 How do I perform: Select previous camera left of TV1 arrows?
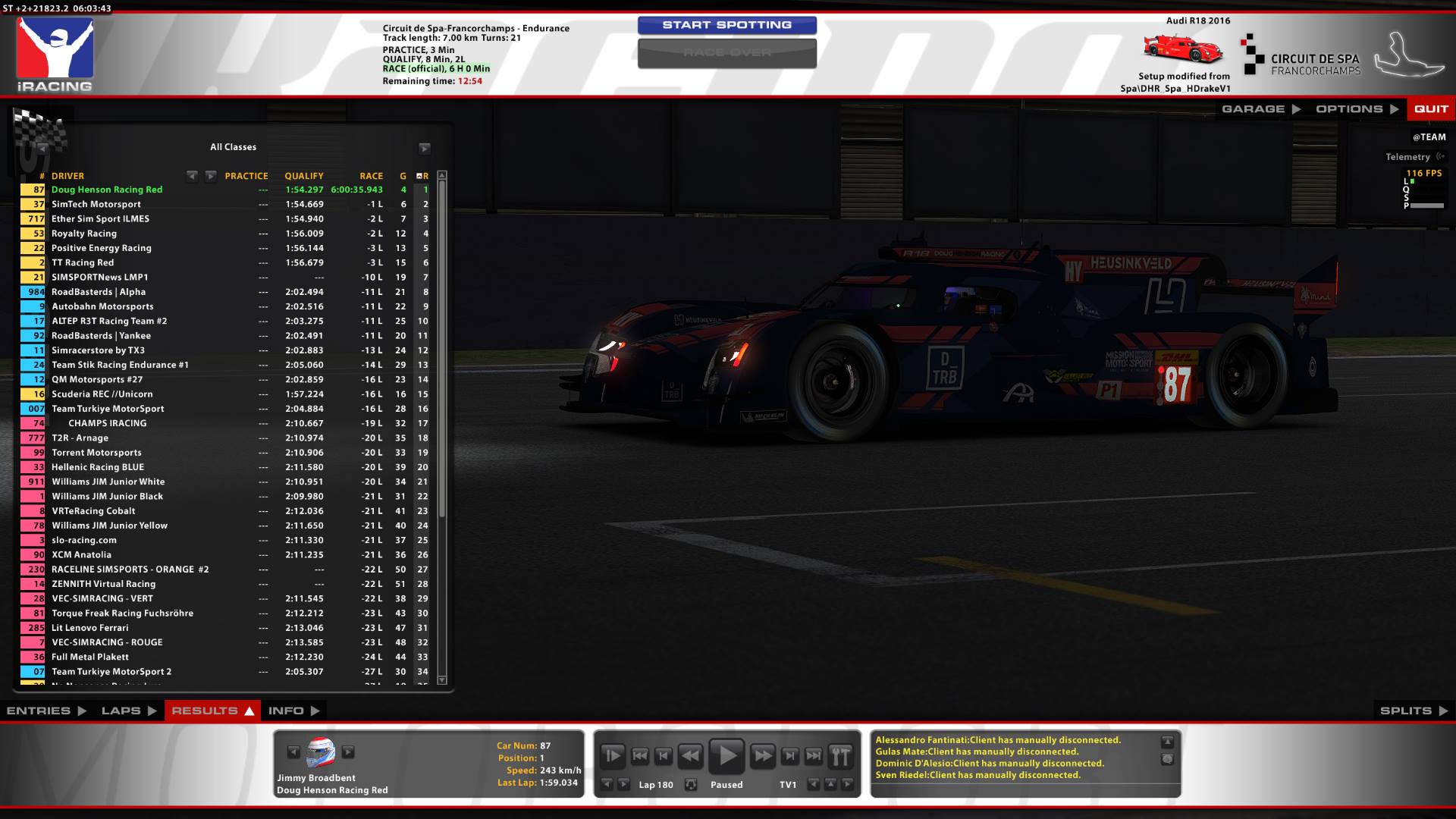813,784
